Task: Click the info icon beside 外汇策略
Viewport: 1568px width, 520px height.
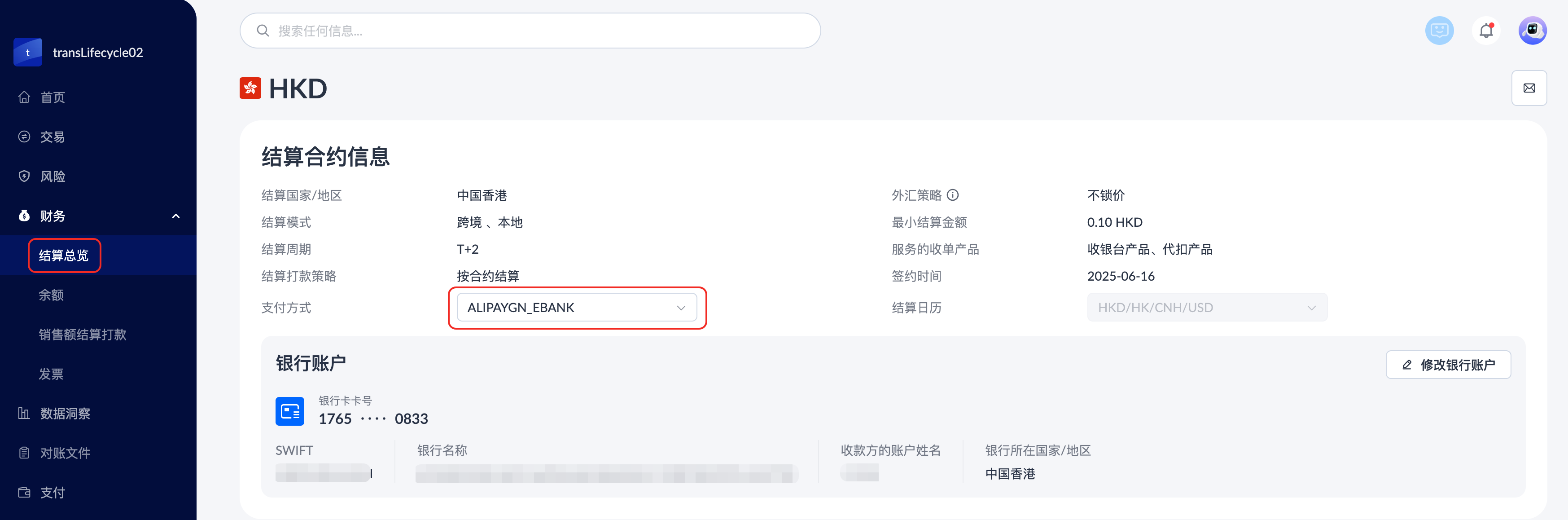Action: 953,195
